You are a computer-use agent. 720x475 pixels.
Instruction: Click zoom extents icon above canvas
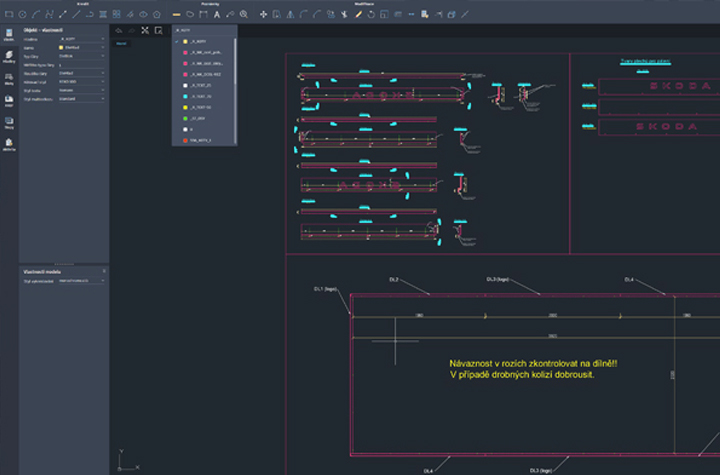tap(144, 30)
